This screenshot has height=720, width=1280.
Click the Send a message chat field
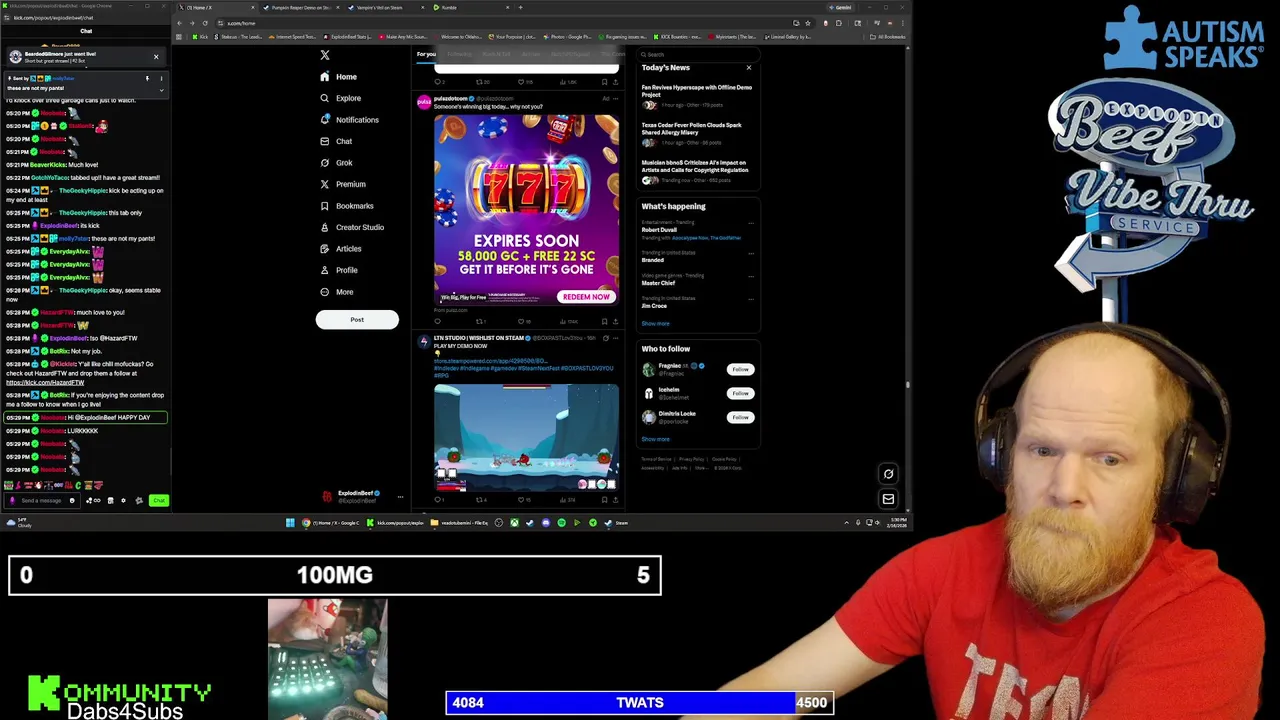(42, 500)
